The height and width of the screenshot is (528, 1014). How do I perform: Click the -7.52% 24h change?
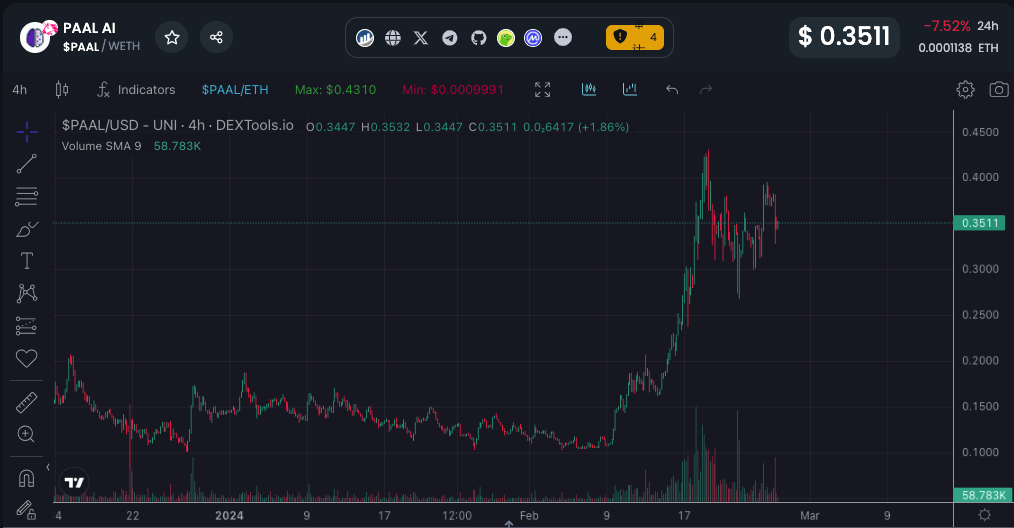click(x=947, y=27)
